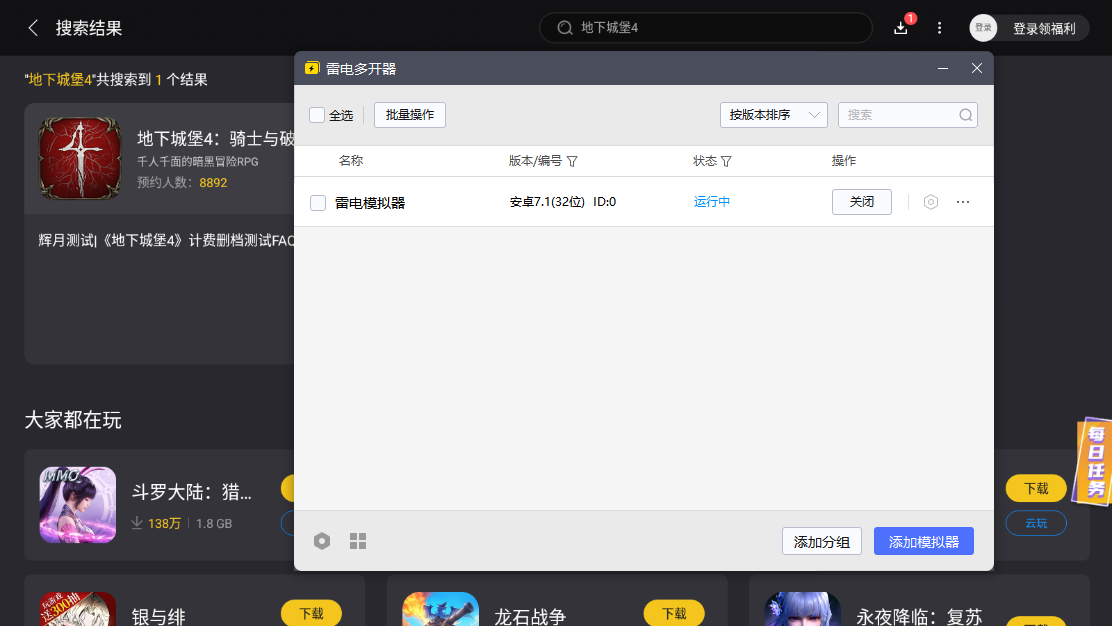
Task: Click 下载 button for 龙石战争
Action: click(674, 613)
